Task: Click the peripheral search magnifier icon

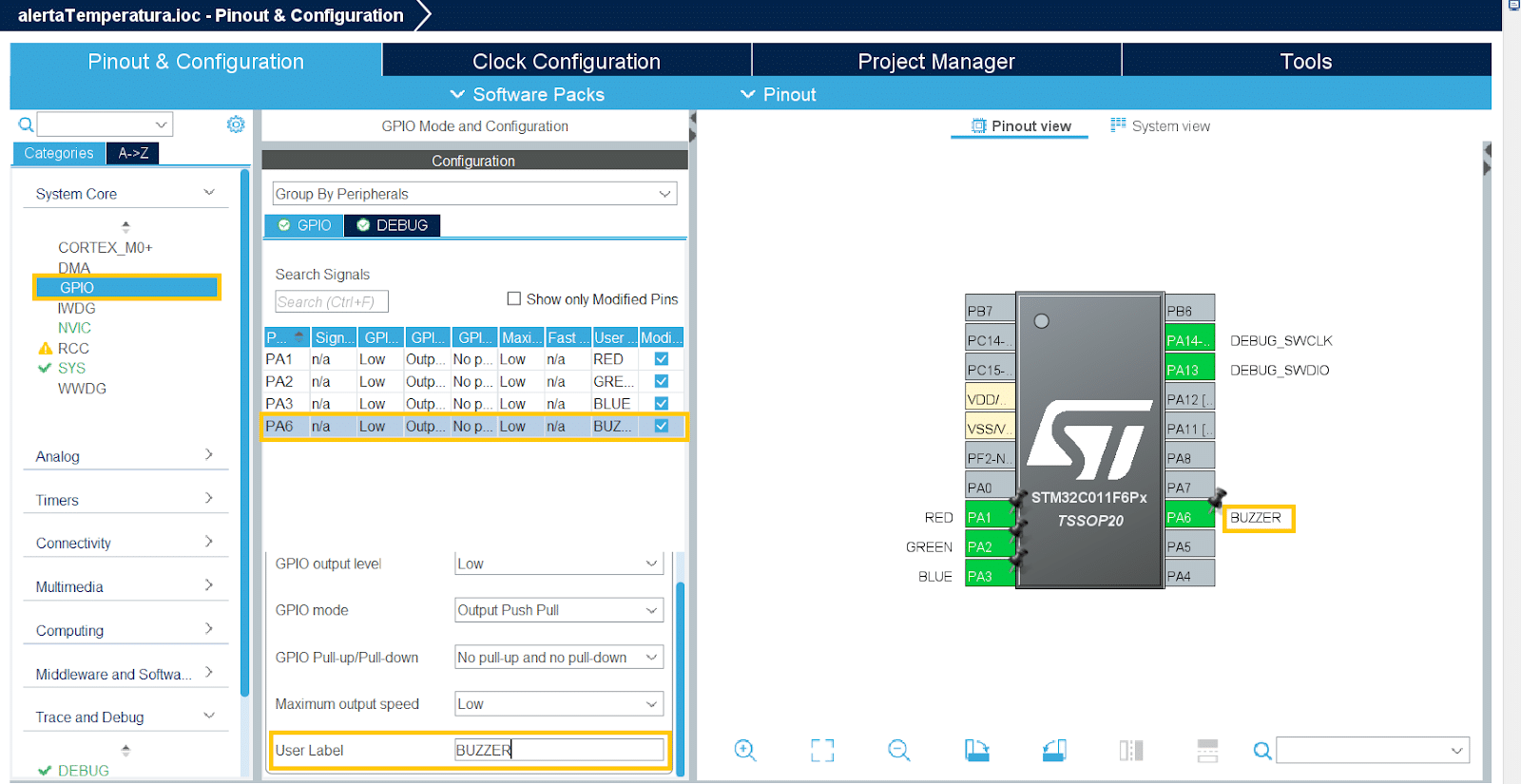Action: [27, 124]
